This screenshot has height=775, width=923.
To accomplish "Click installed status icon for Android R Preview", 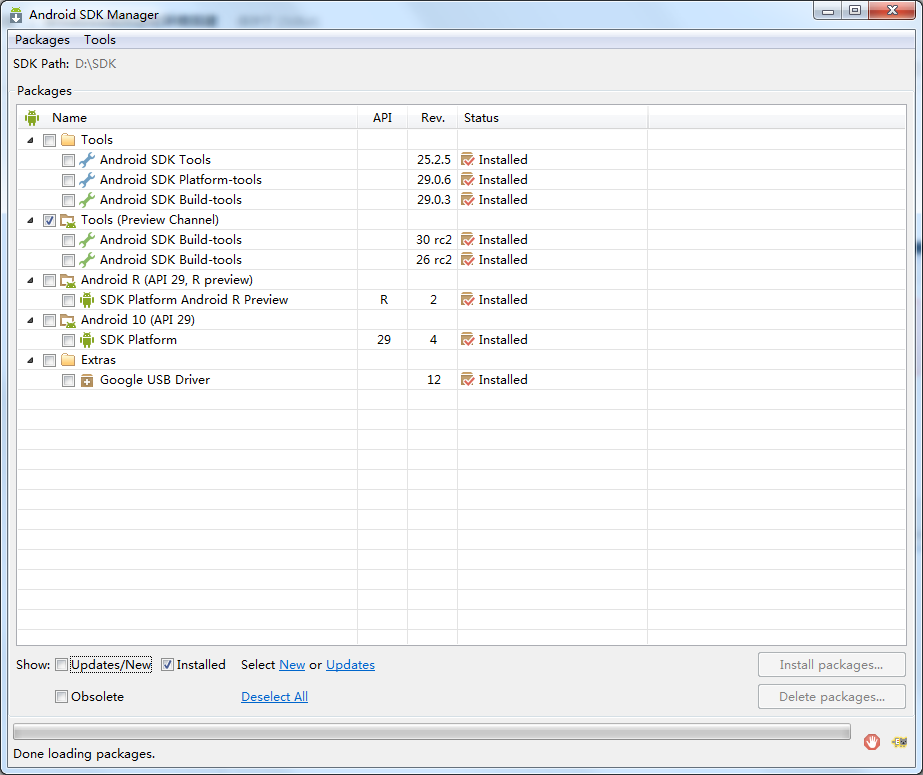I will (x=467, y=300).
